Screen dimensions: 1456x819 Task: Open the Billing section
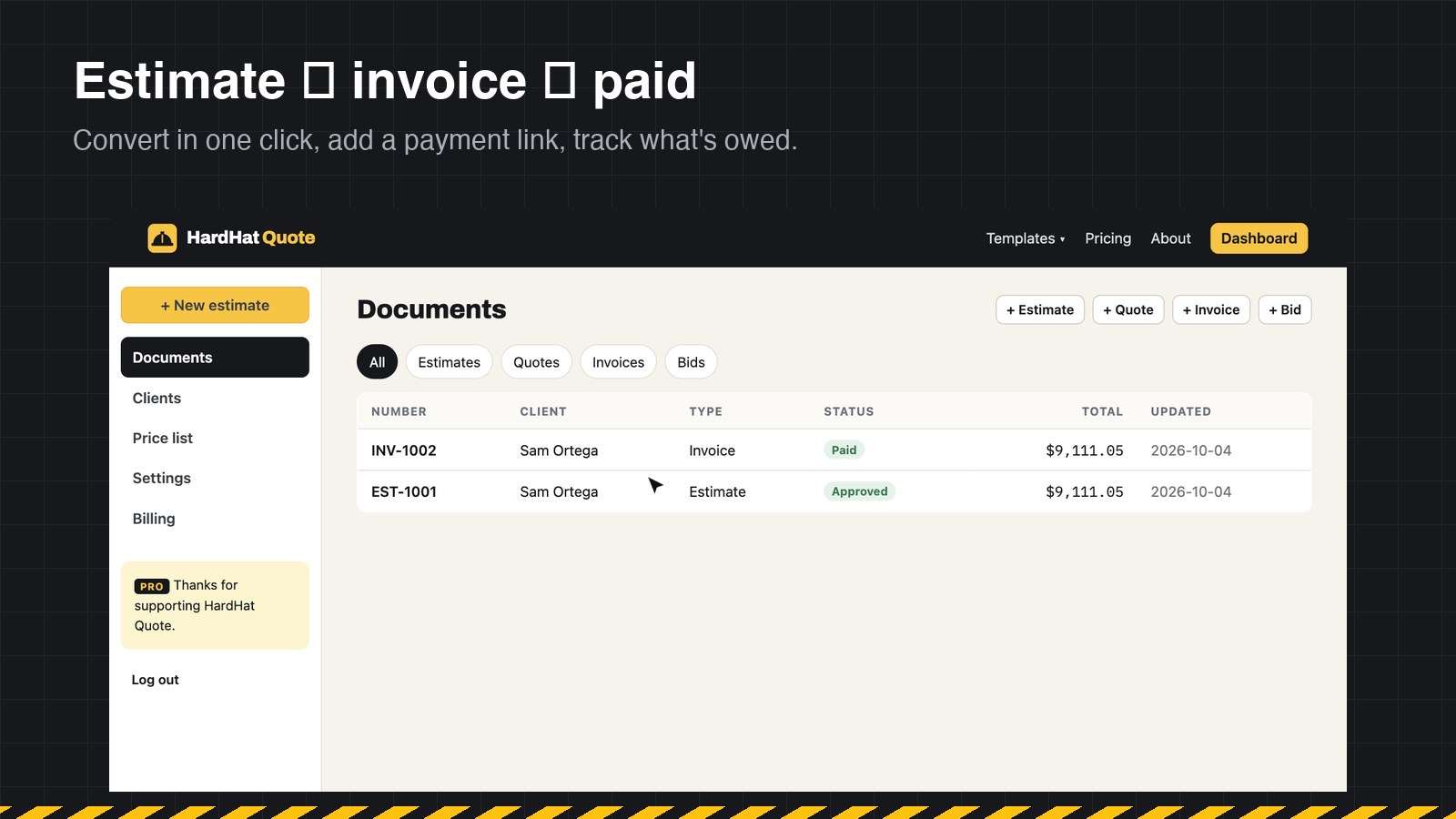(x=154, y=519)
